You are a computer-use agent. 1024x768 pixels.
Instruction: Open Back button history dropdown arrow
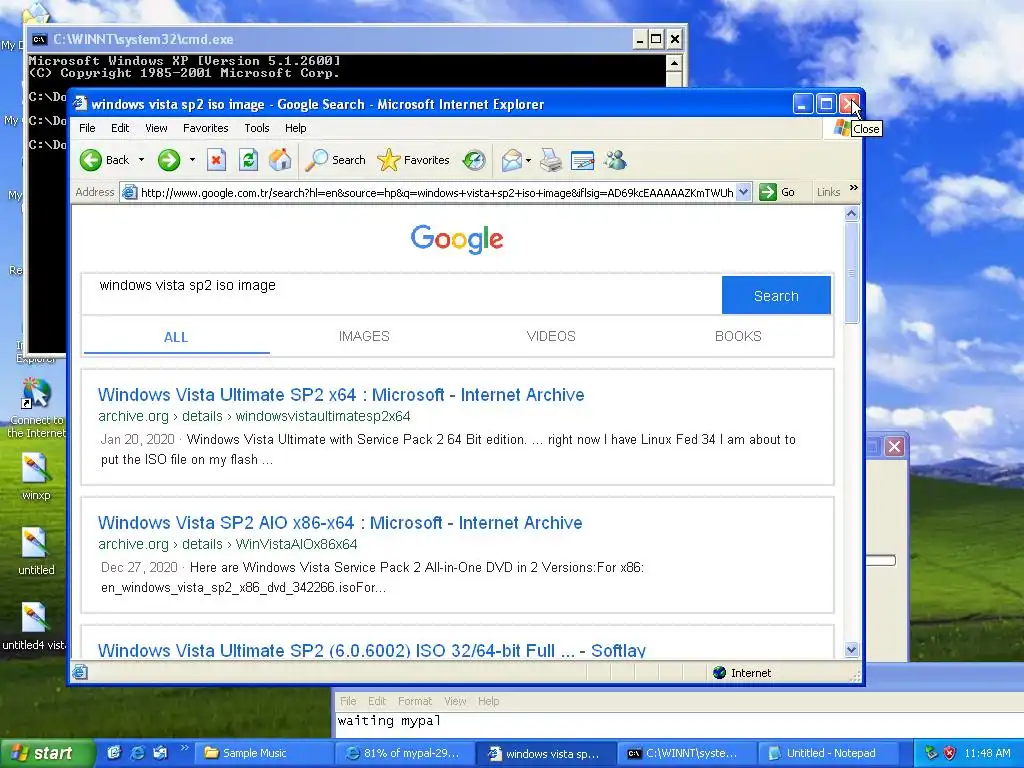click(x=141, y=160)
